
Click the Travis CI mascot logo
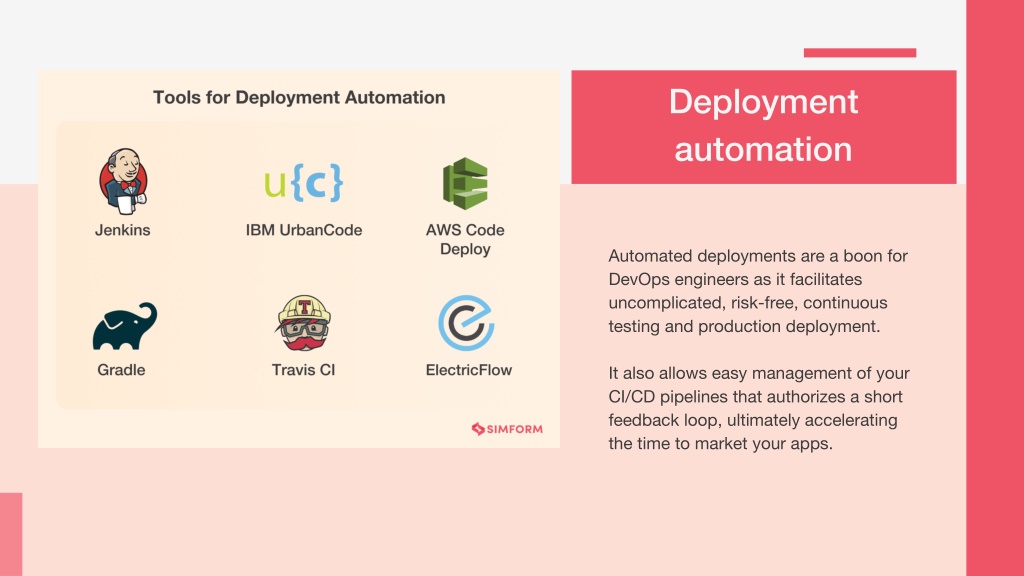click(304, 323)
